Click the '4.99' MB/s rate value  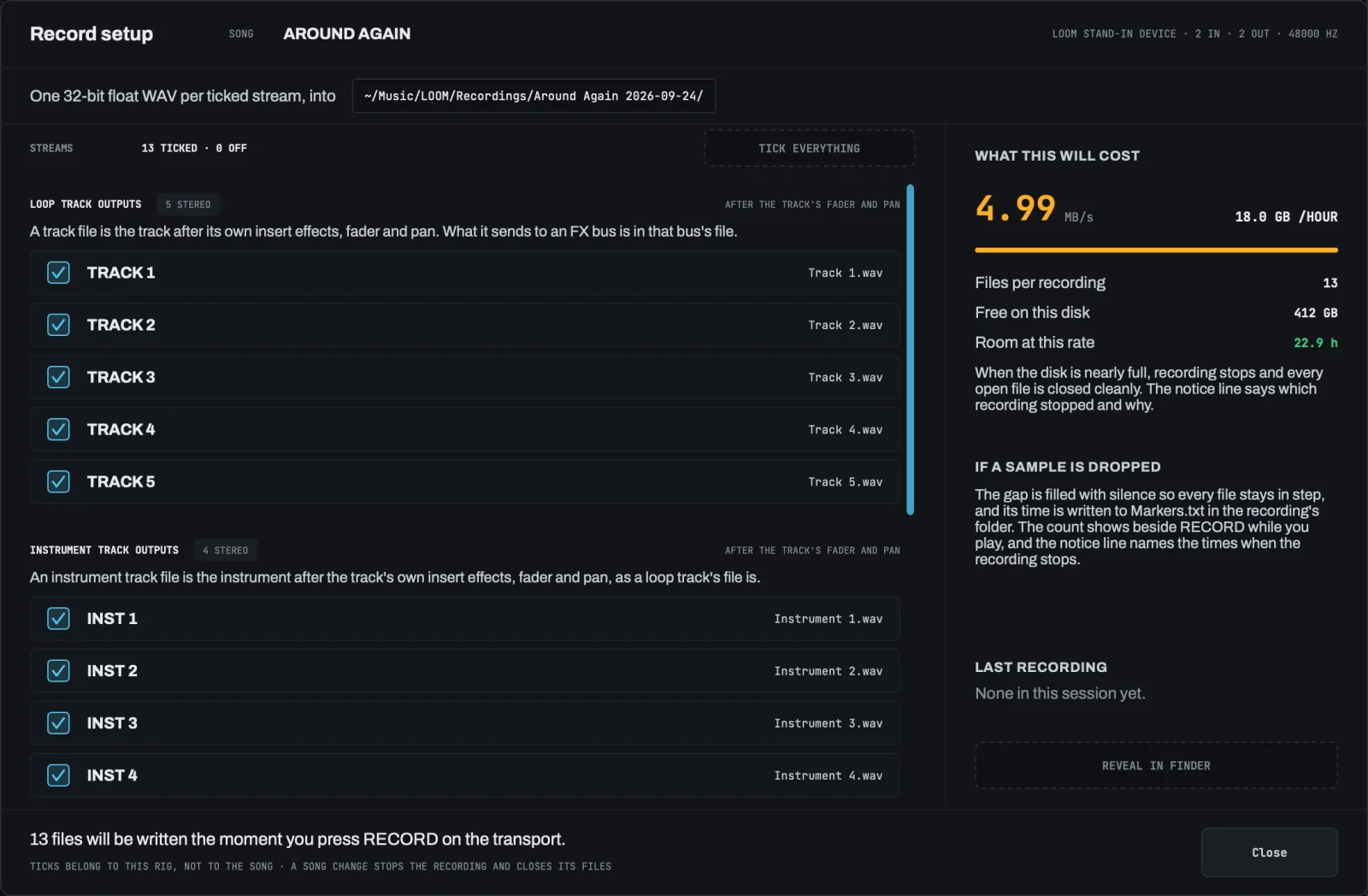pos(1016,208)
